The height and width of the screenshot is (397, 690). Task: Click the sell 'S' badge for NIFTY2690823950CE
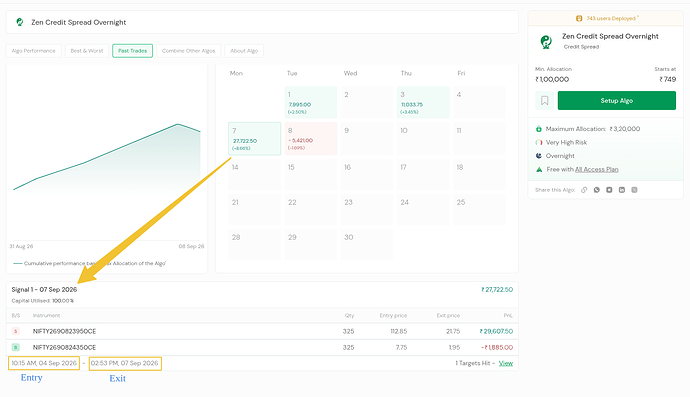click(x=15, y=331)
